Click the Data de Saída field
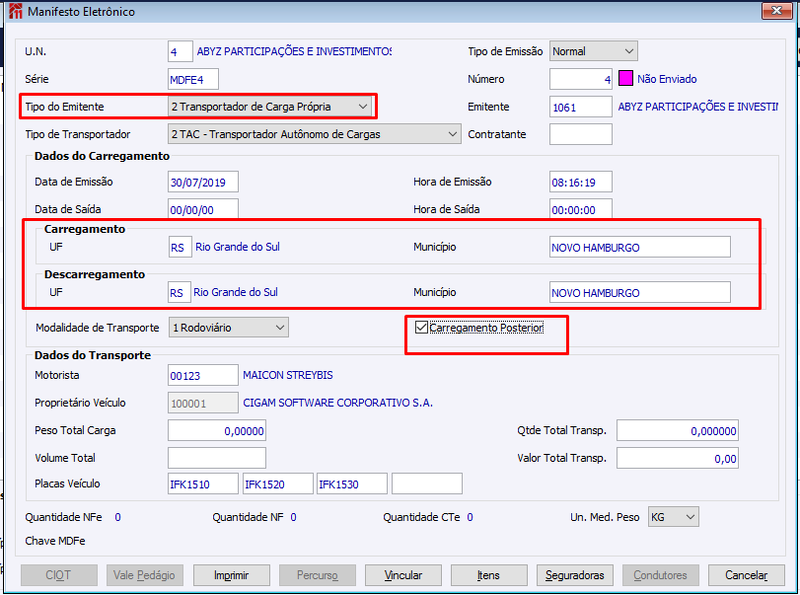Image resolution: width=800 pixels, height=595 pixels. tap(203, 209)
